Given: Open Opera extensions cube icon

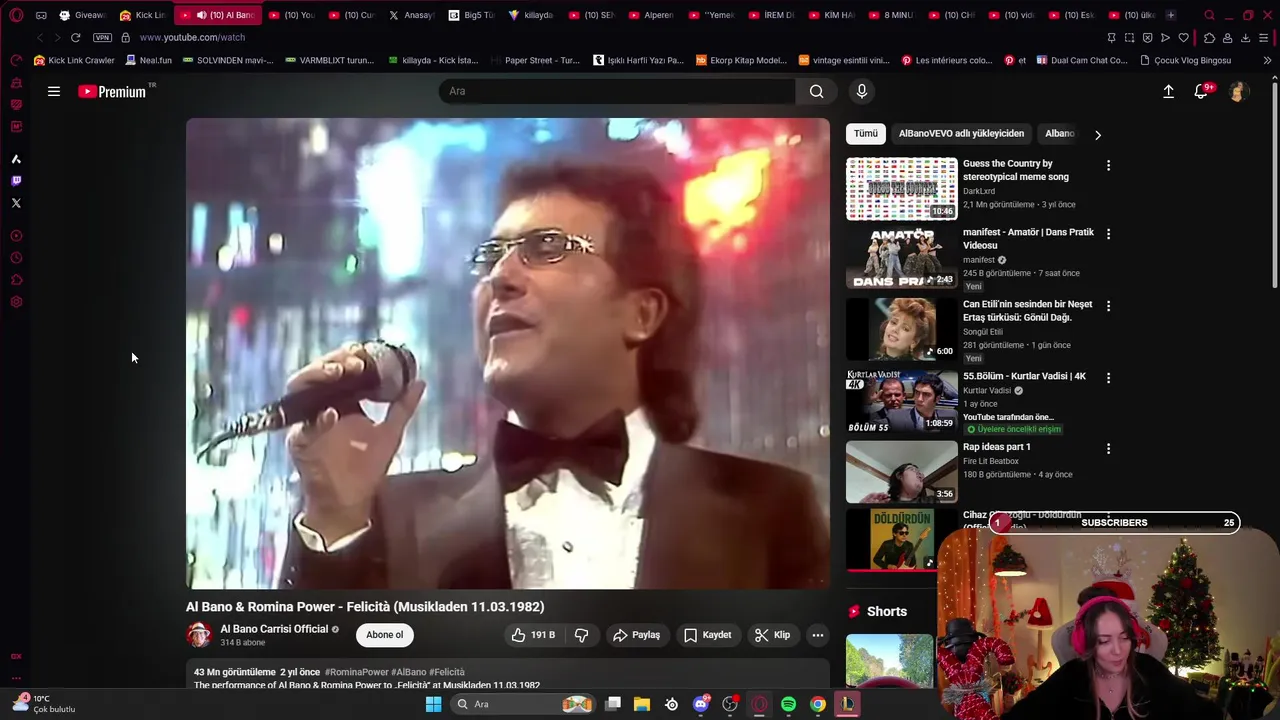Looking at the screenshot, I should [x=1209, y=37].
